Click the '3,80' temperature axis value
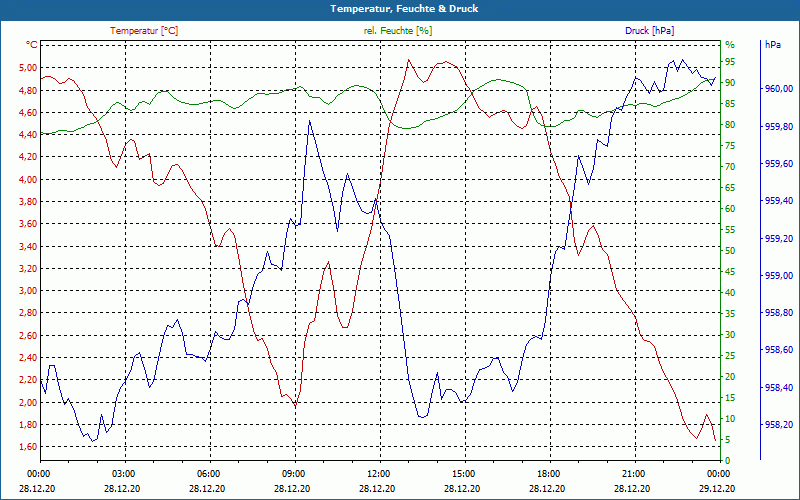This screenshot has height=500, width=800. [x=29, y=202]
